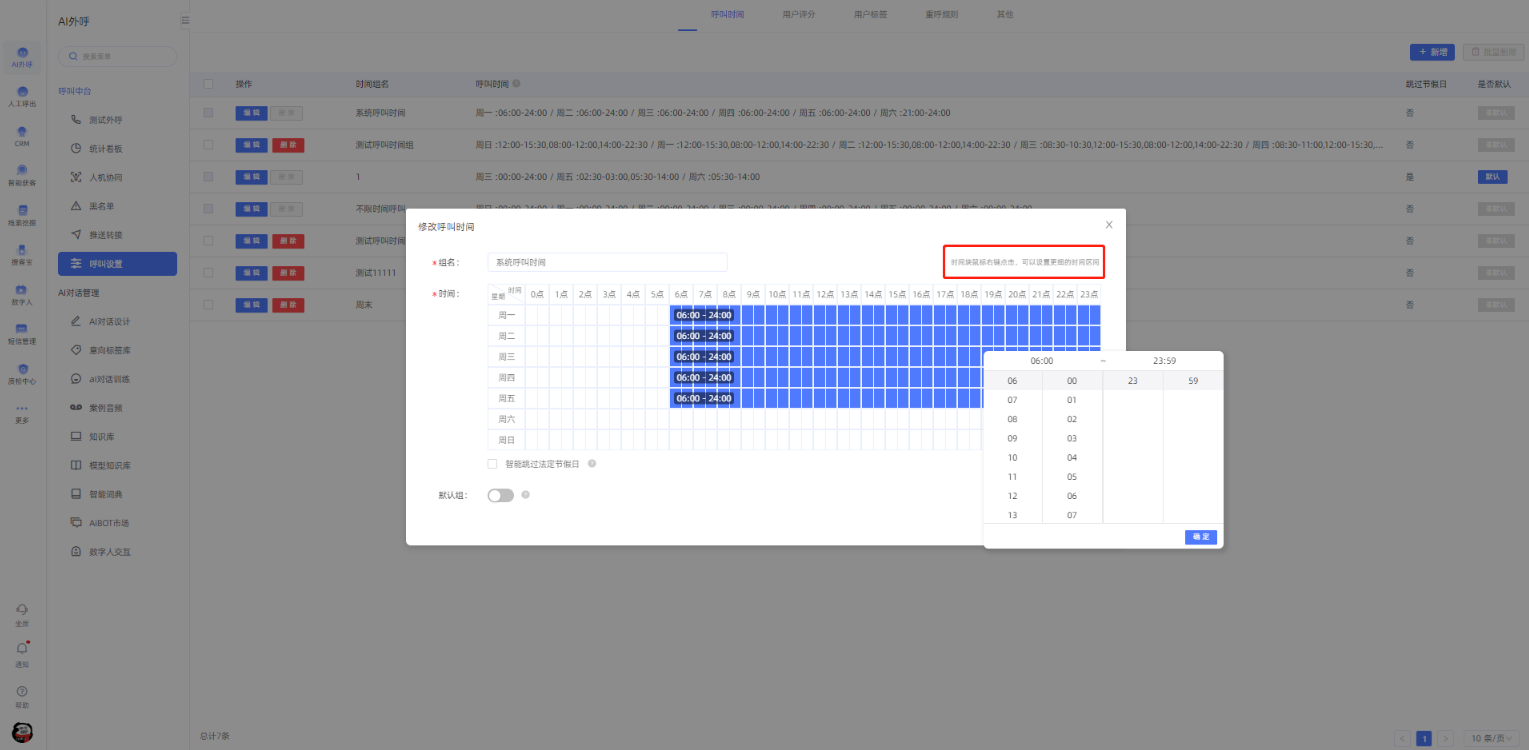Viewport: 1529px width, 750px height.
Task: Click the help icon beside 智能跳过法定节假日
Action: [592, 464]
